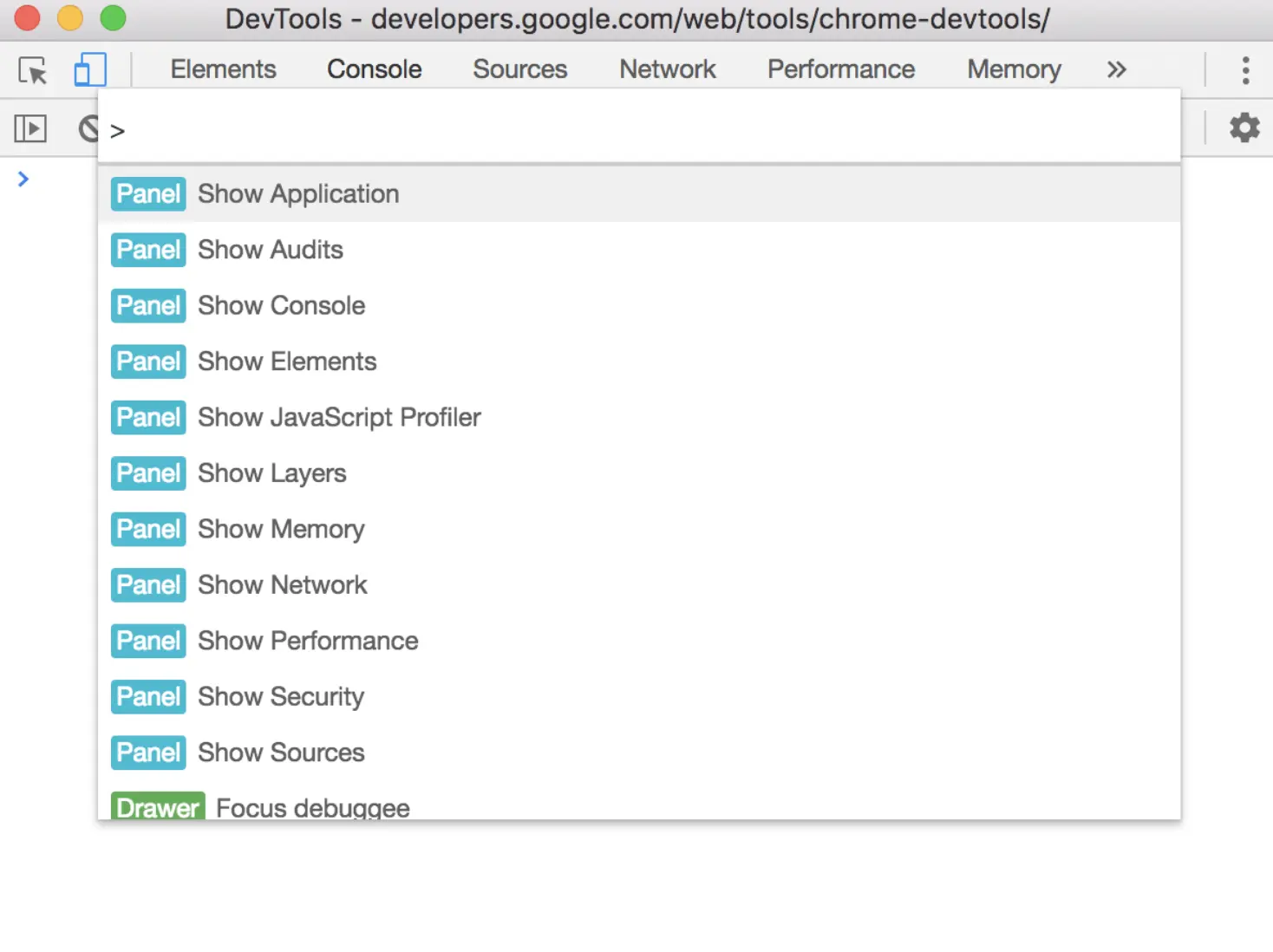
Task: Choose the Show Layers command
Action: click(x=639, y=473)
